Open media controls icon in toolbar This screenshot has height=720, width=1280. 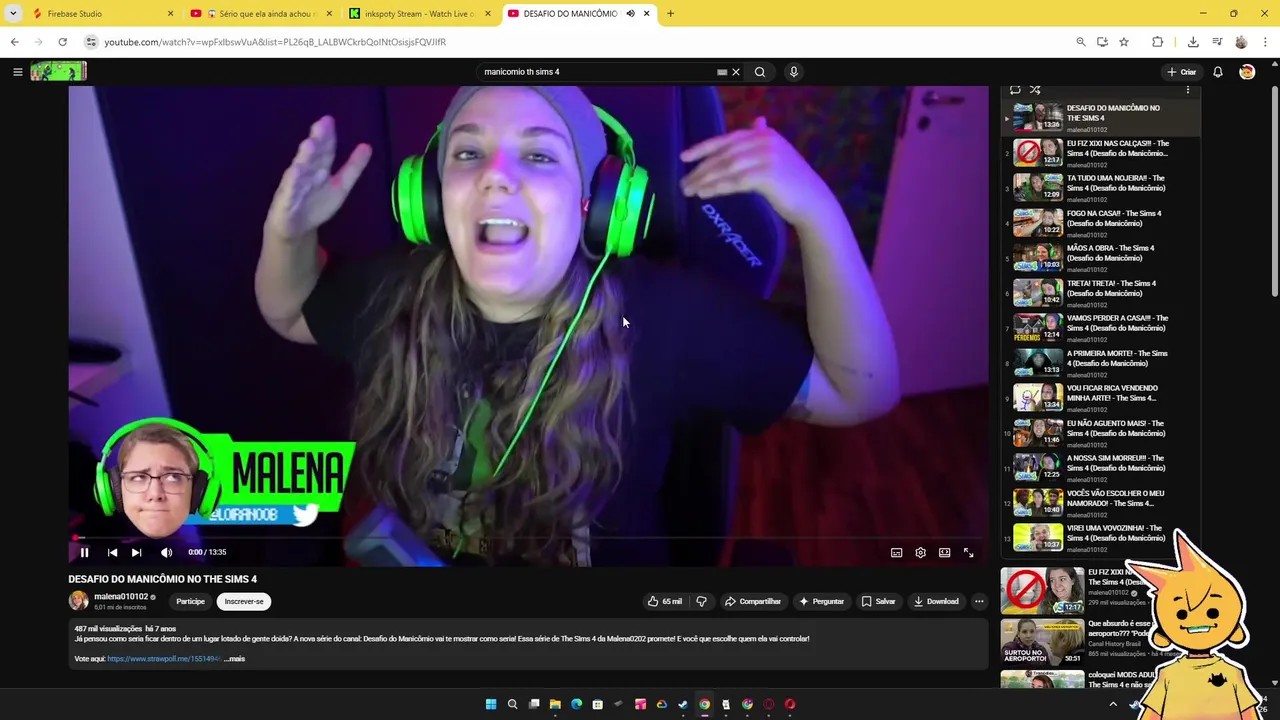coord(1217,42)
